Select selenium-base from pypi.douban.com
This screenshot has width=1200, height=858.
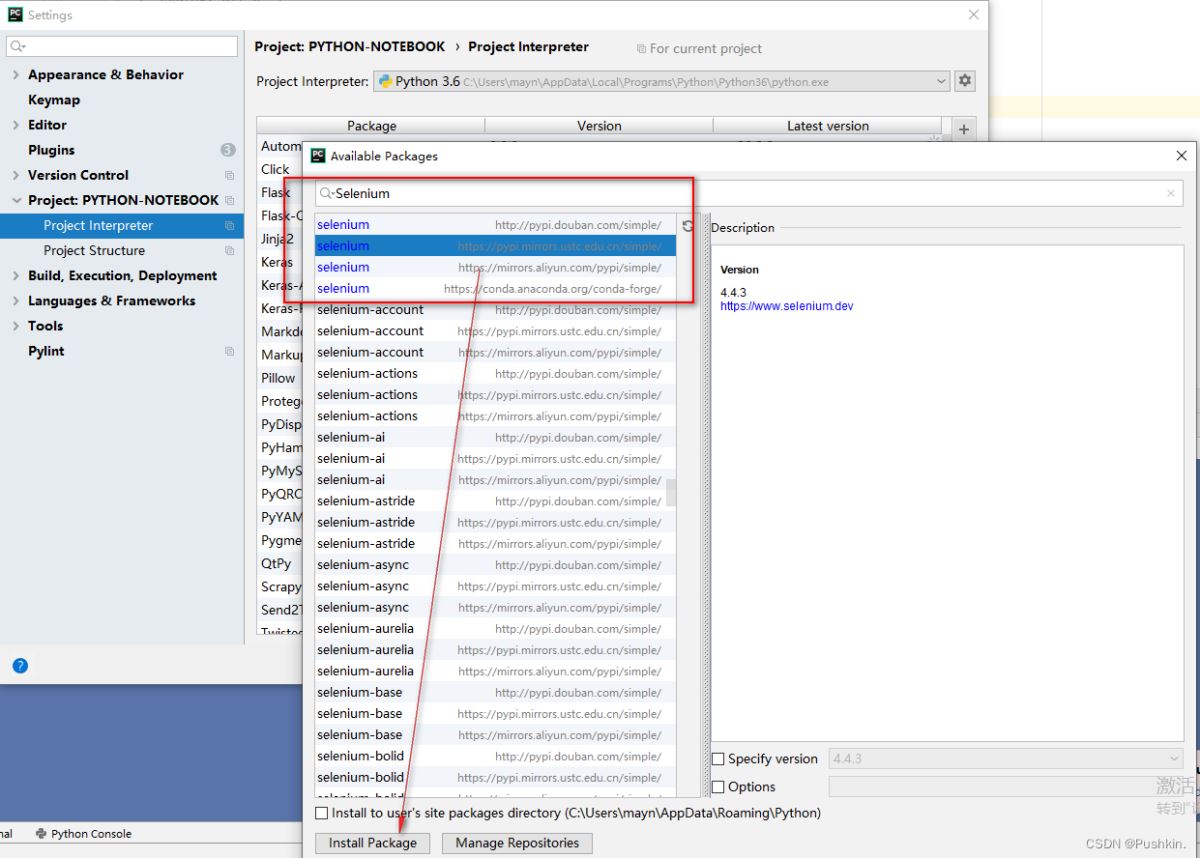(495, 692)
